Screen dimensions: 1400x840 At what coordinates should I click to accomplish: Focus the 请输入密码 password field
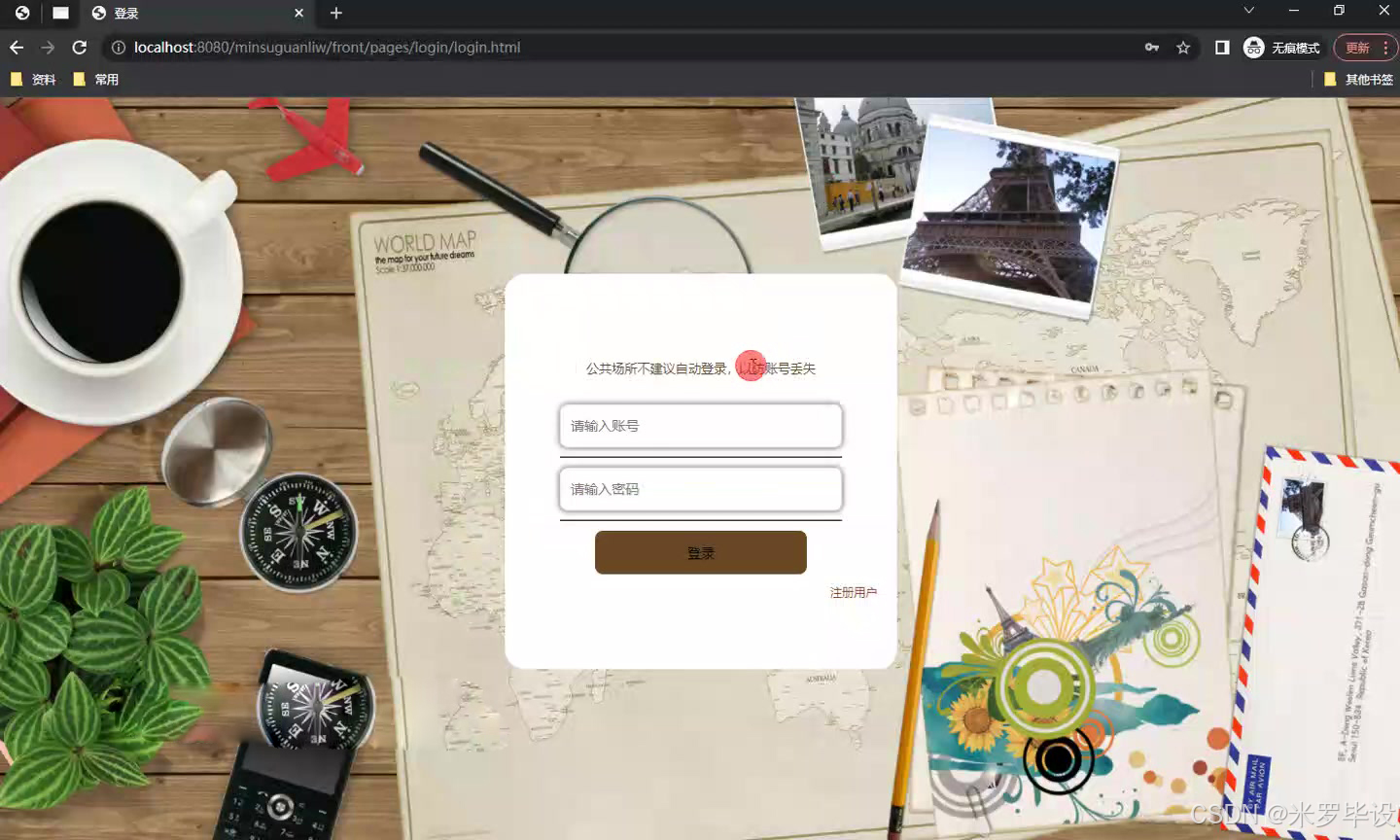coord(701,489)
